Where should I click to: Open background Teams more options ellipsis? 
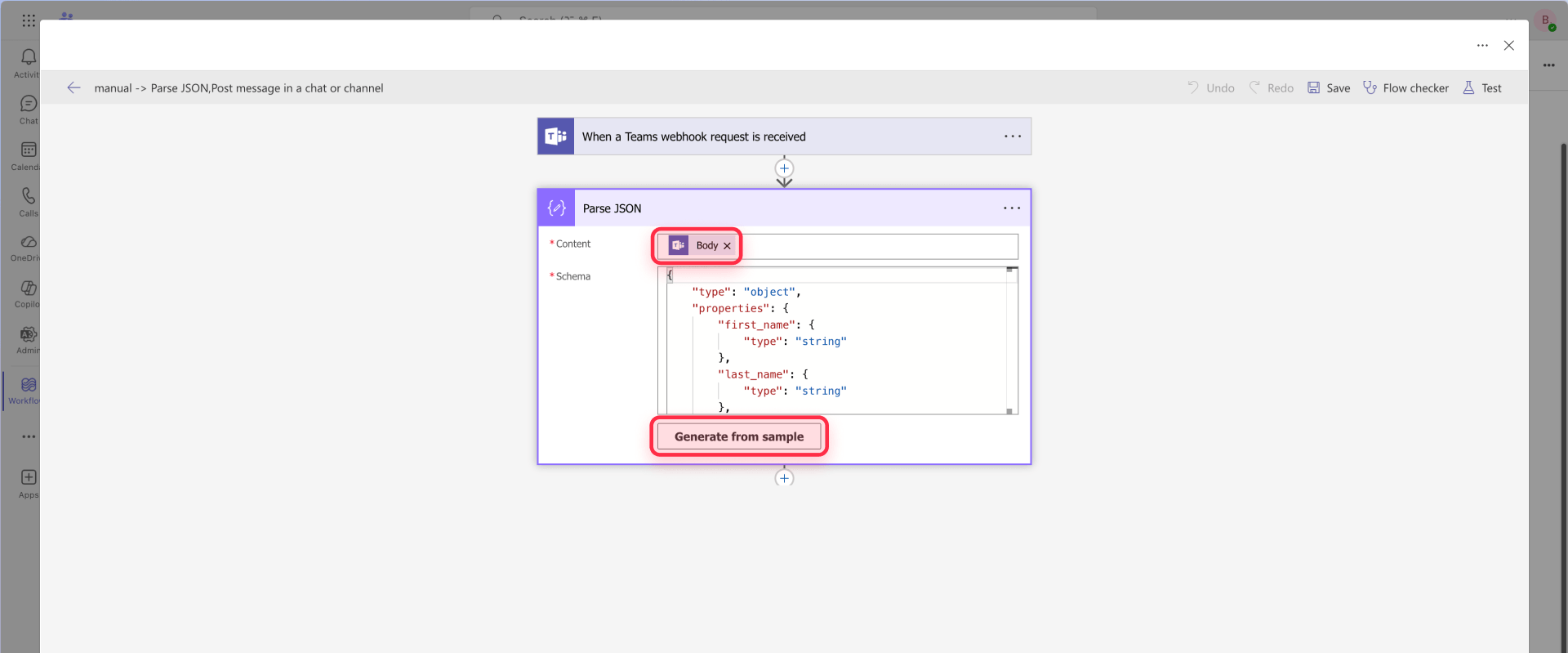click(1549, 65)
